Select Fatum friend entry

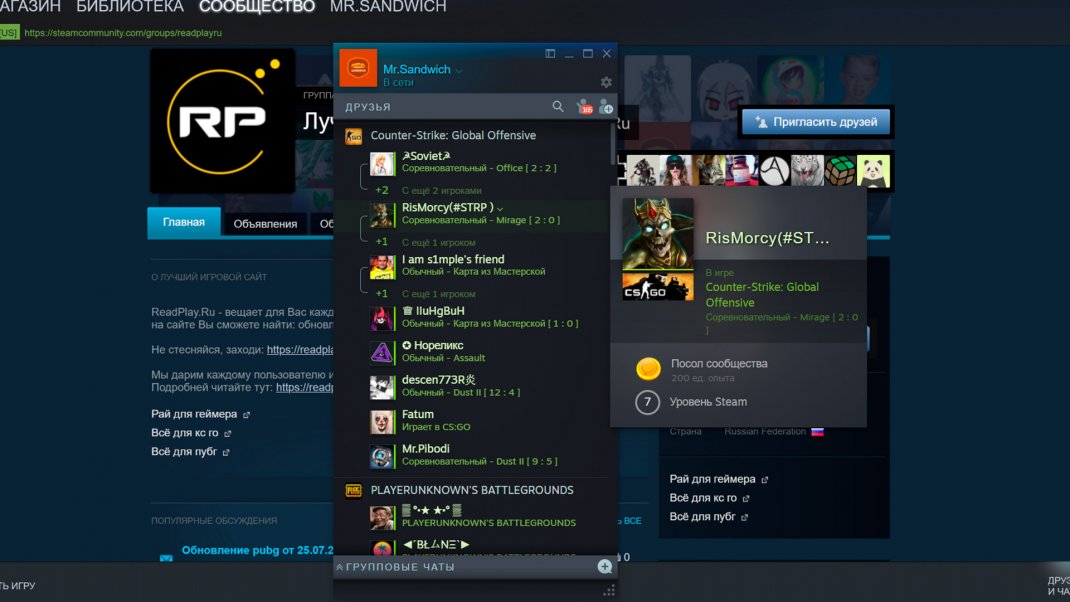point(471,420)
